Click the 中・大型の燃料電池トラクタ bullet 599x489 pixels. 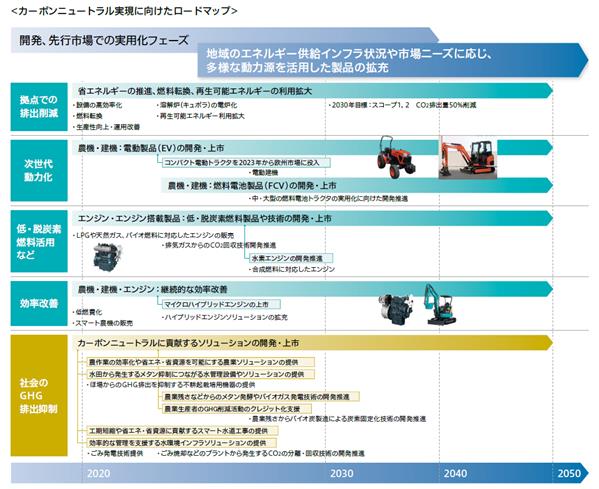[x=328, y=199]
